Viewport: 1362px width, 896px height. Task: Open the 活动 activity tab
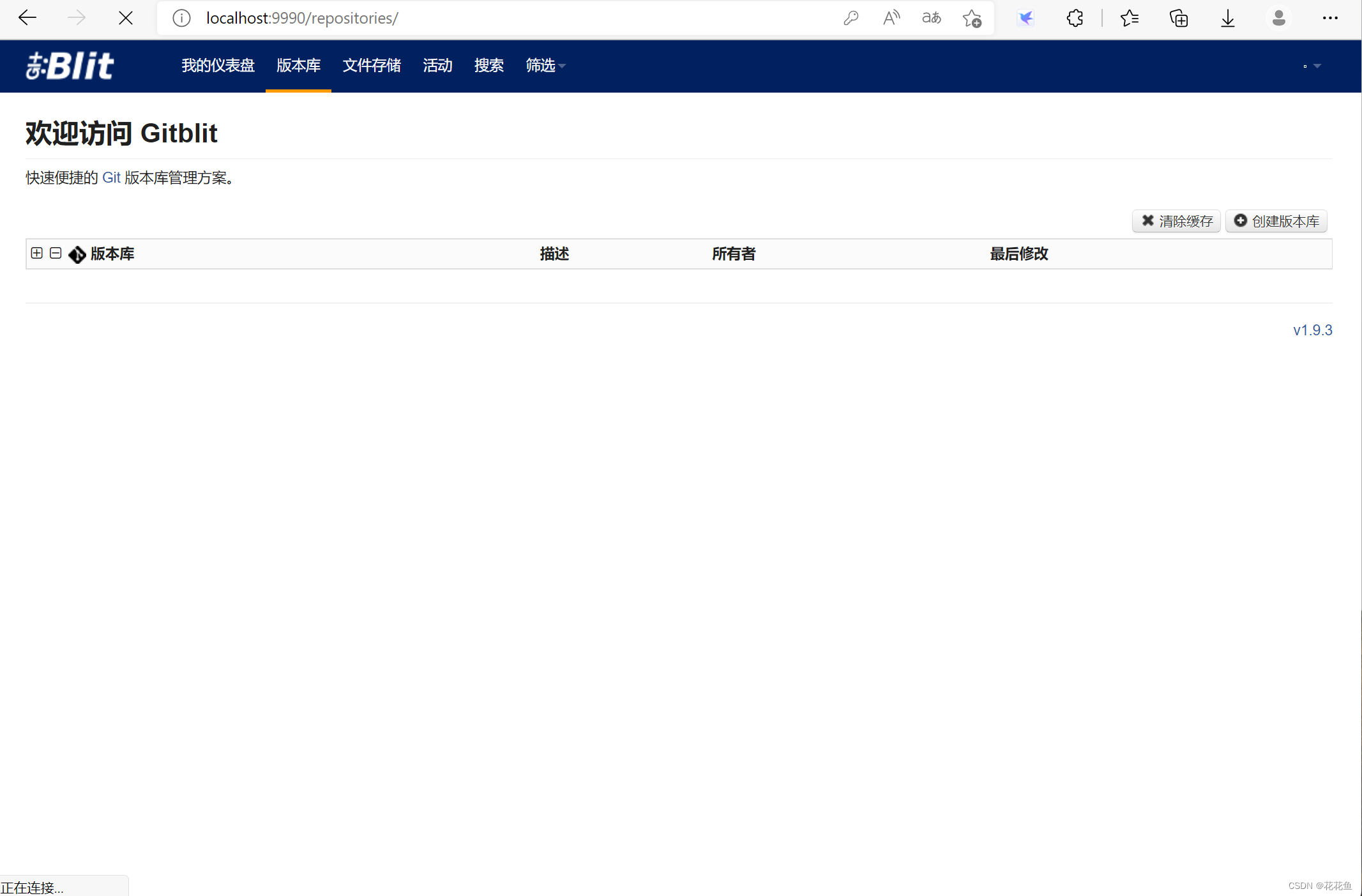[x=437, y=65]
